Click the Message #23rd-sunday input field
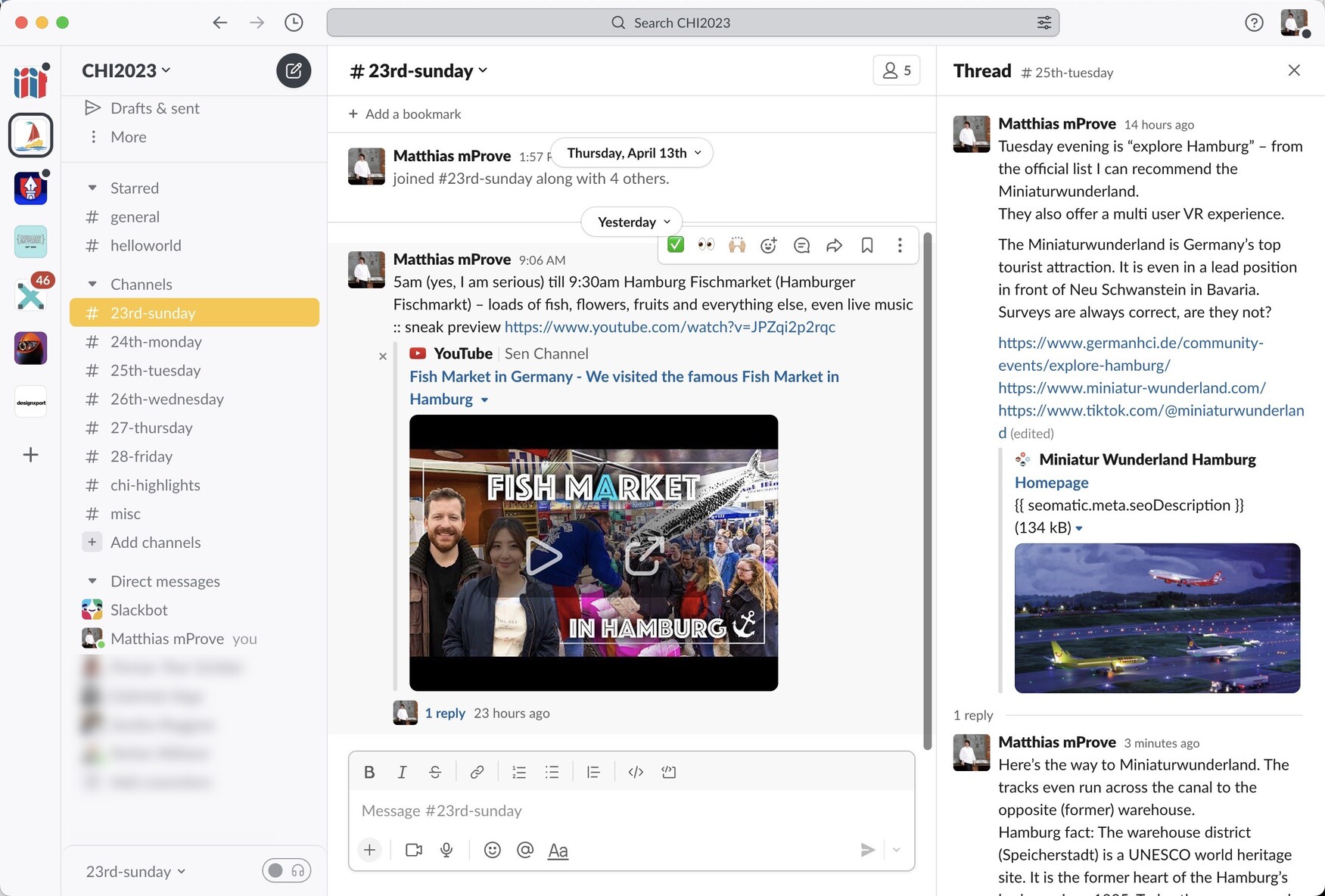This screenshot has height=896, width=1325. coord(631,810)
